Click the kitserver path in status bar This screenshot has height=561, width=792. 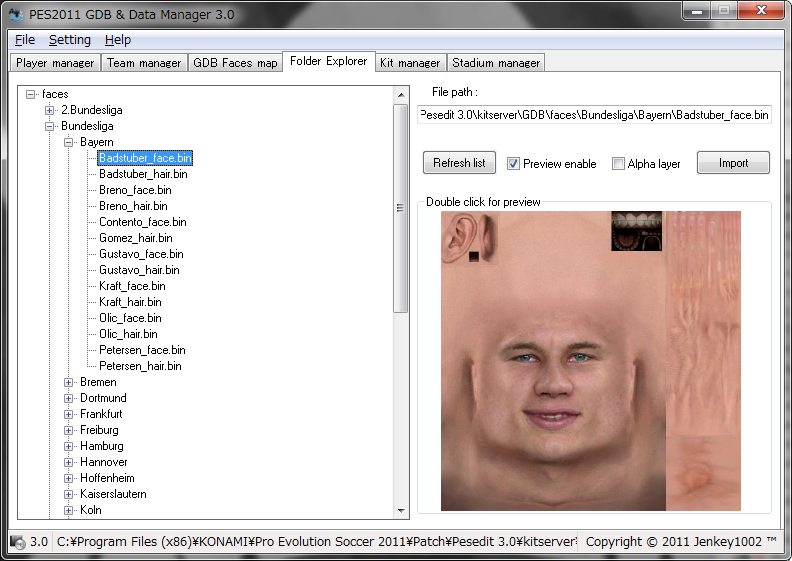click(317, 542)
